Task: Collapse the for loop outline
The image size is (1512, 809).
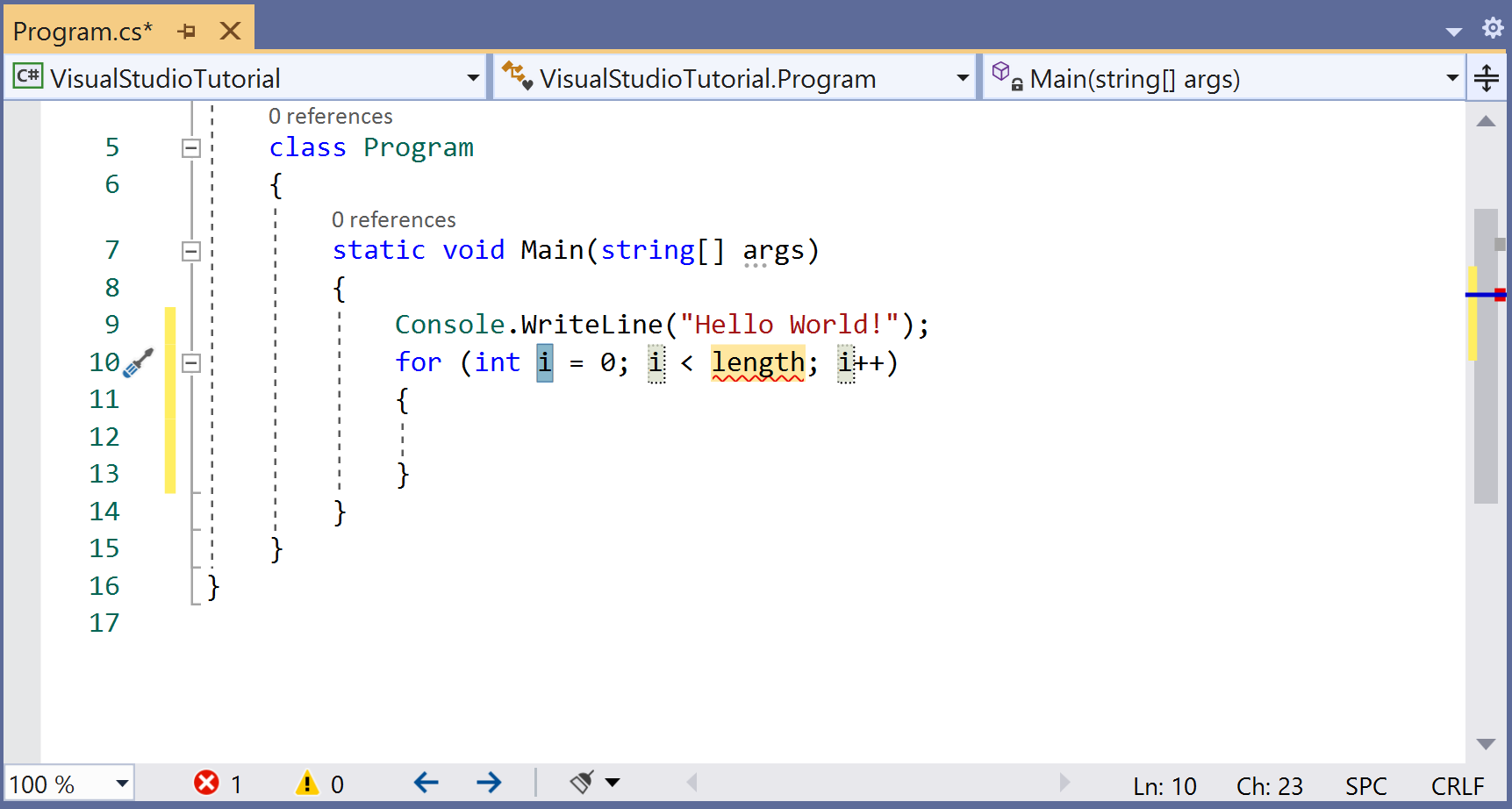Action: [191, 363]
